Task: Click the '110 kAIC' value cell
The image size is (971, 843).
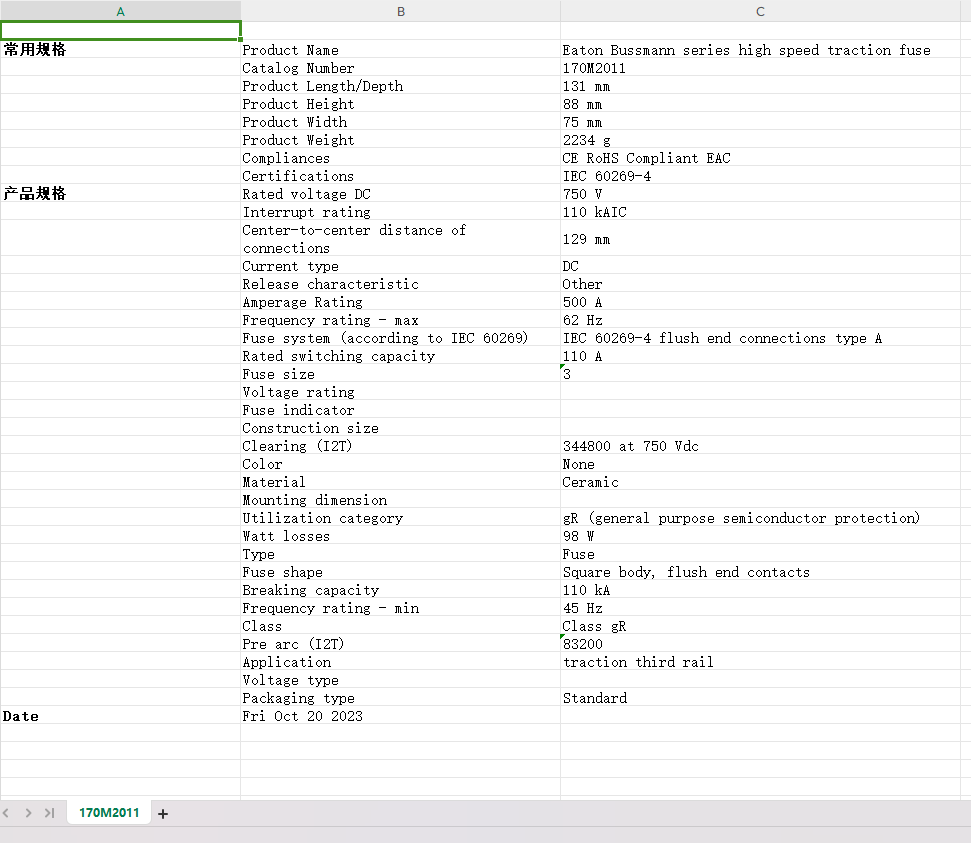Action: click(x=760, y=211)
